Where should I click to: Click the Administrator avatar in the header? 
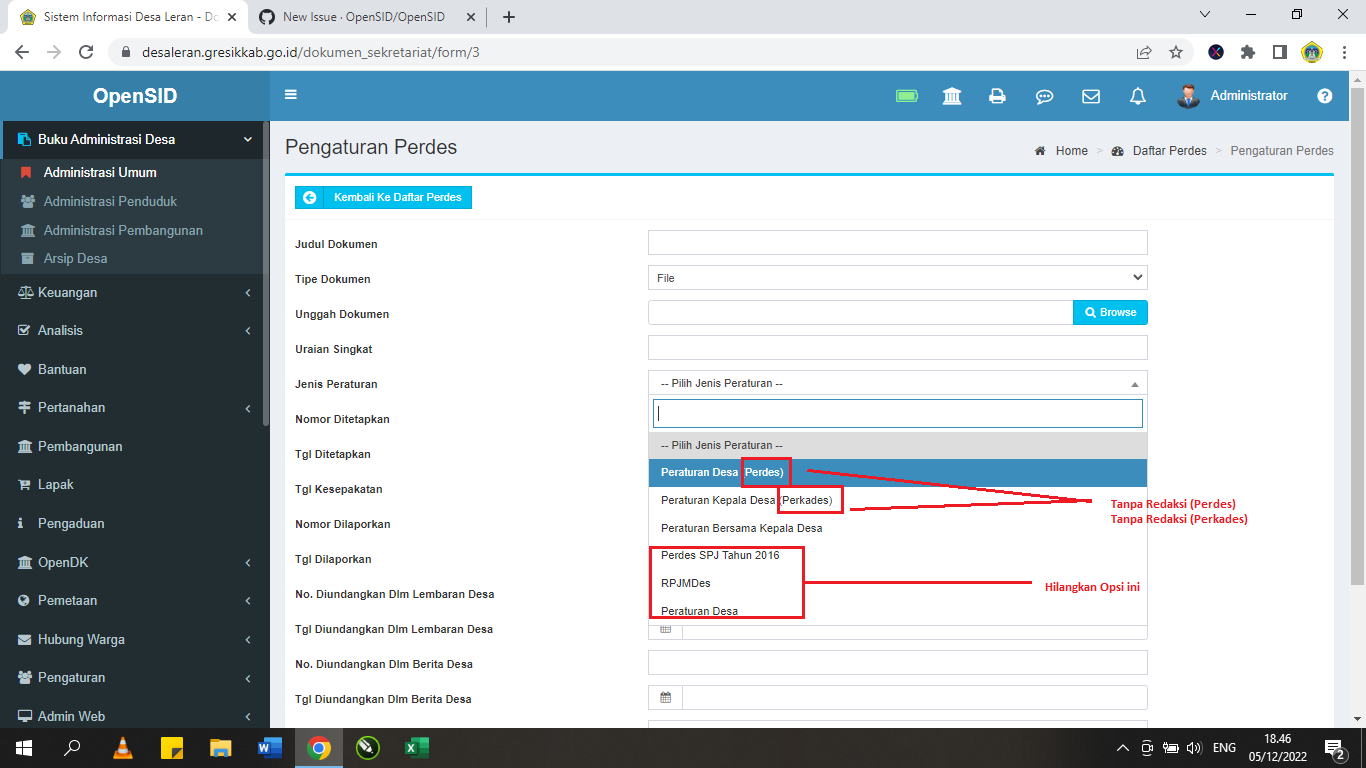(x=1188, y=96)
